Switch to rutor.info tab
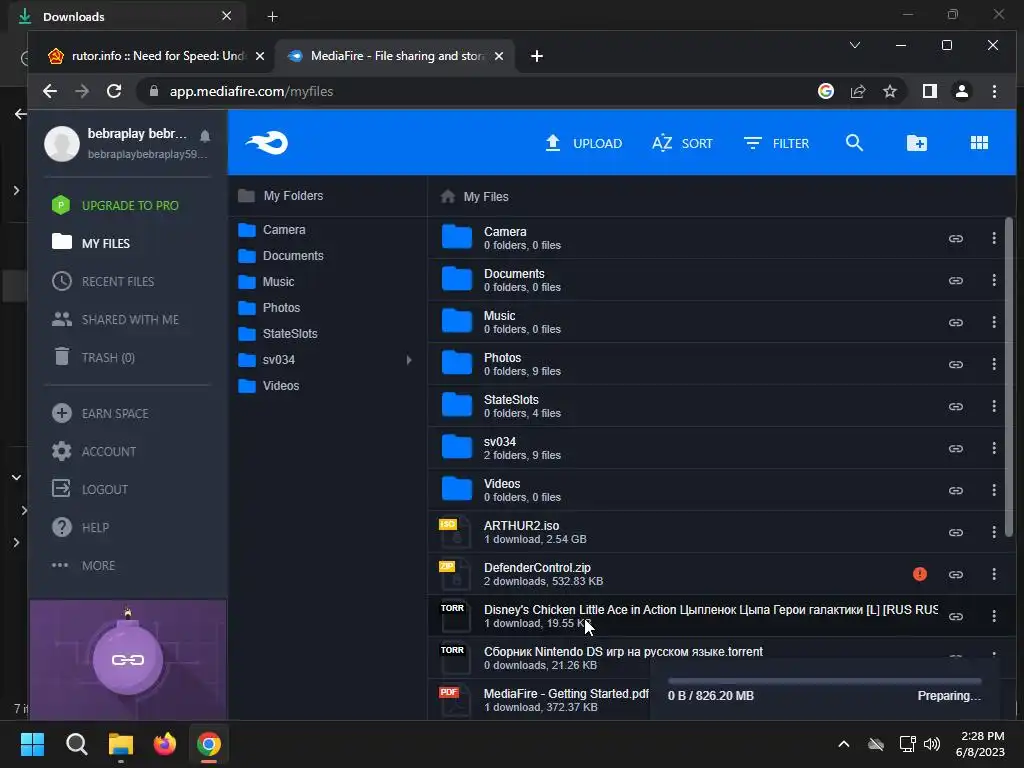The image size is (1024, 768). (x=155, y=56)
